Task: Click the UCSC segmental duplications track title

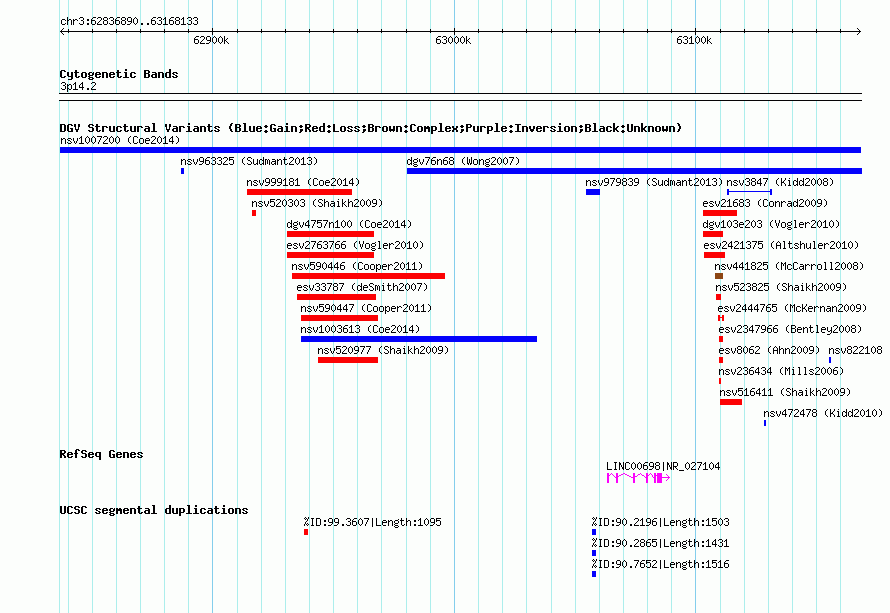Action: [x=154, y=510]
